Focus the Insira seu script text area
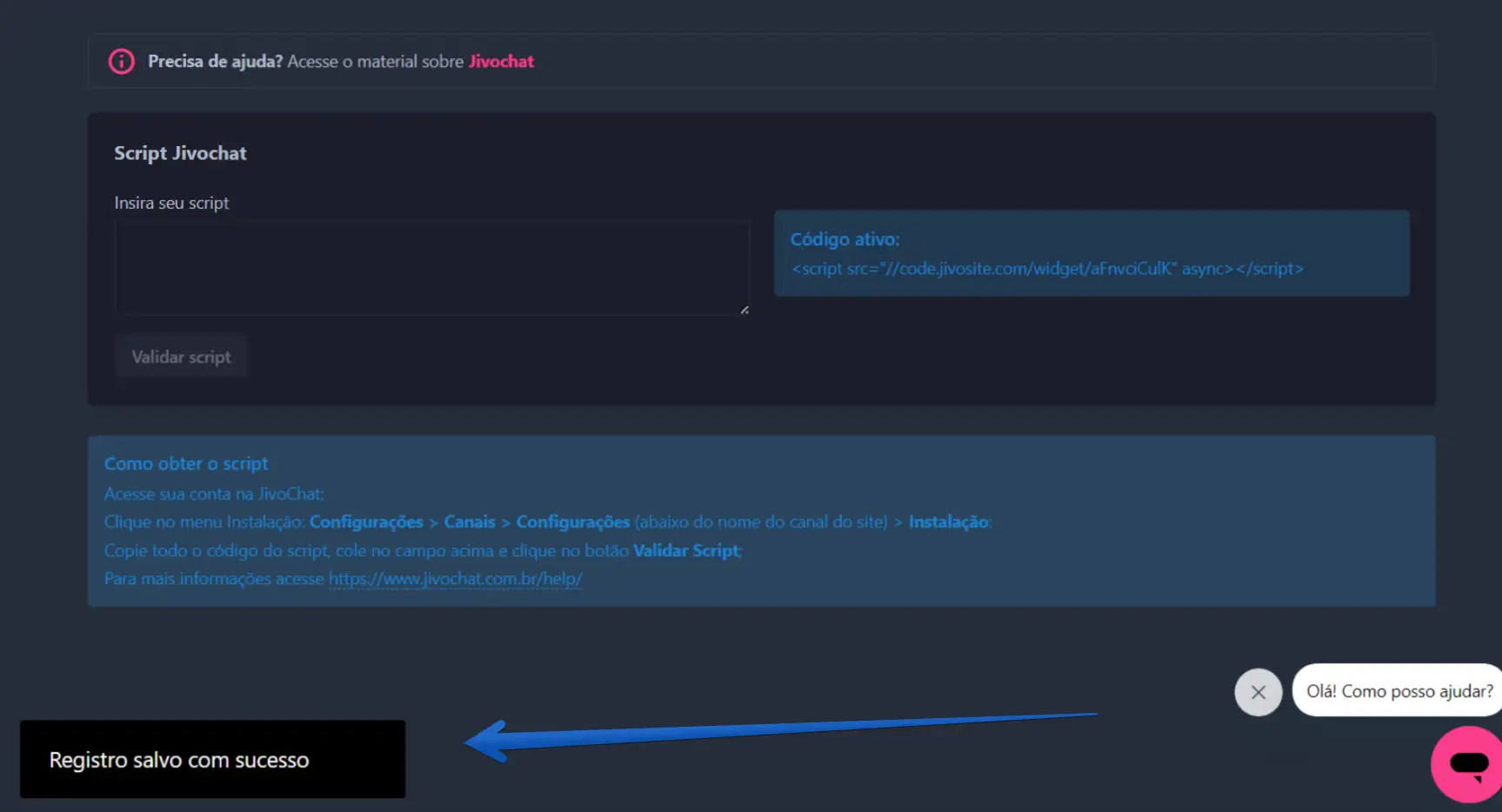 pyautogui.click(x=432, y=268)
